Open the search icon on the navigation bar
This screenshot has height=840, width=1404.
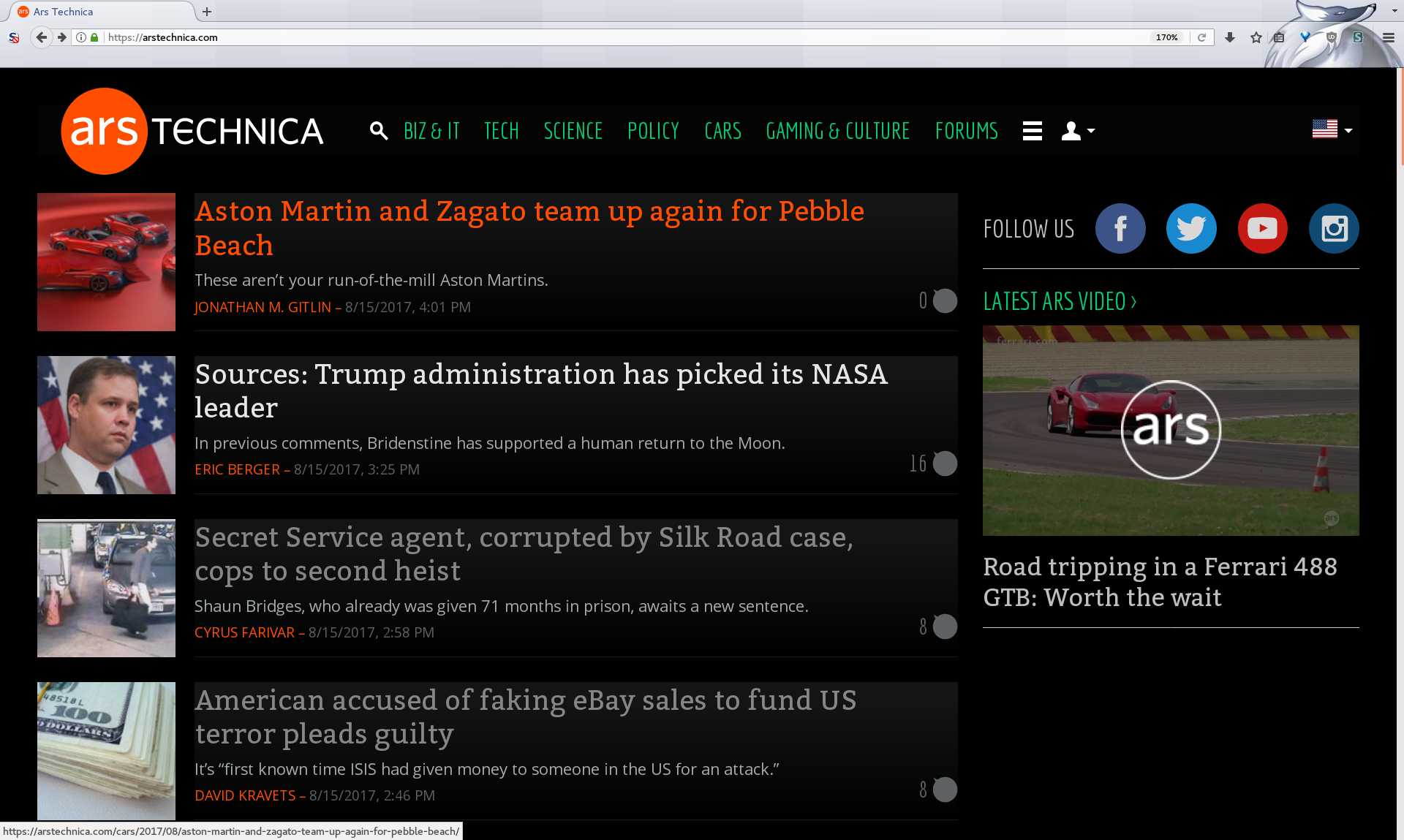(379, 132)
